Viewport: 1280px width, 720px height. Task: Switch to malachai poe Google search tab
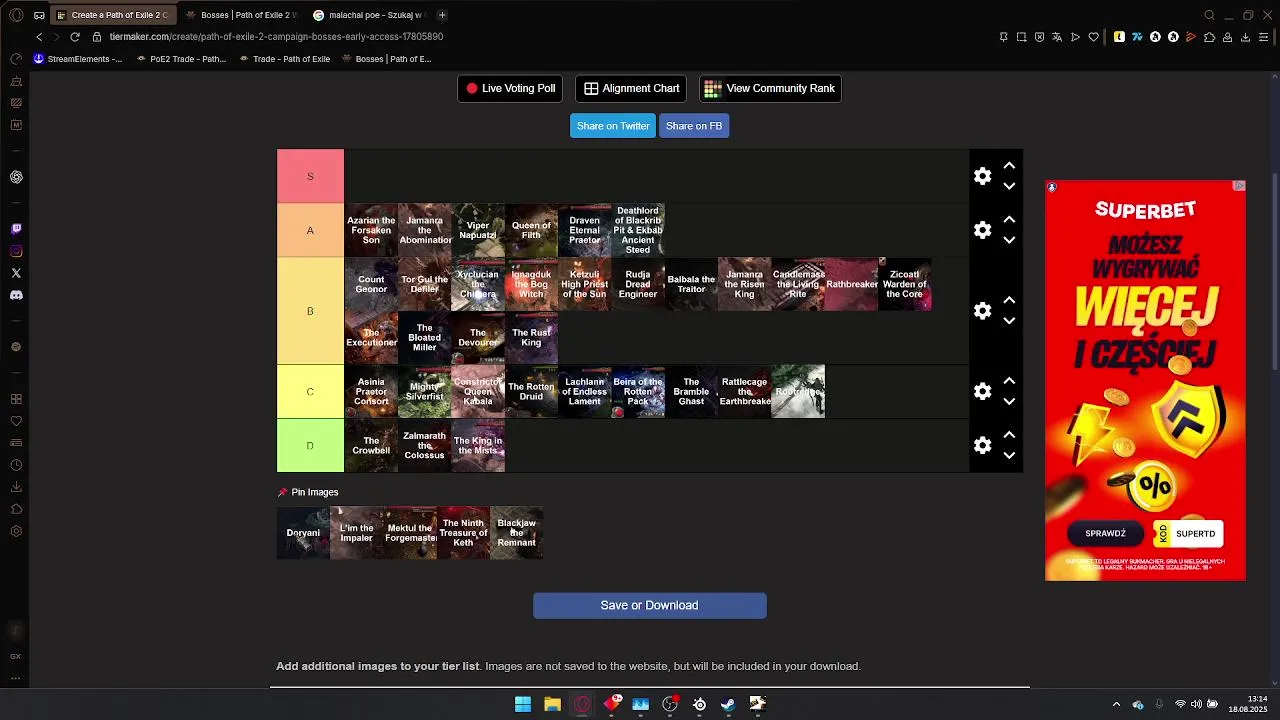point(369,15)
